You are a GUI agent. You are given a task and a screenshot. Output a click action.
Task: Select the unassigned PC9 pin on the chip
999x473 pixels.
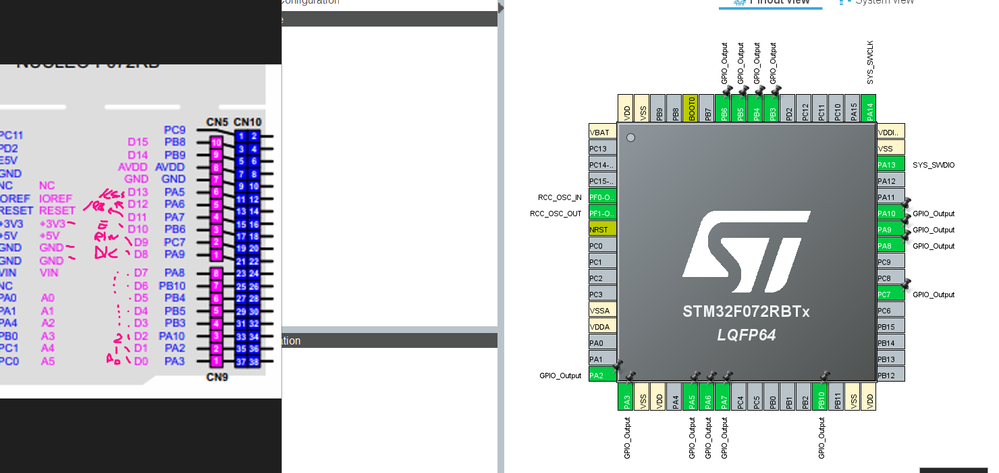[891, 262]
